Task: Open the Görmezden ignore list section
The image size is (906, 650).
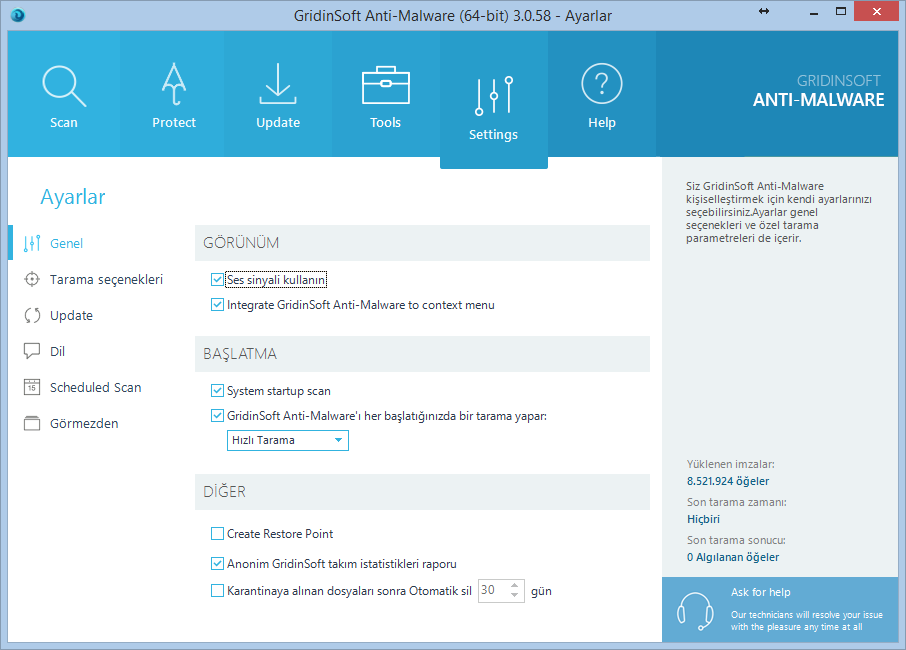Action: coord(84,424)
